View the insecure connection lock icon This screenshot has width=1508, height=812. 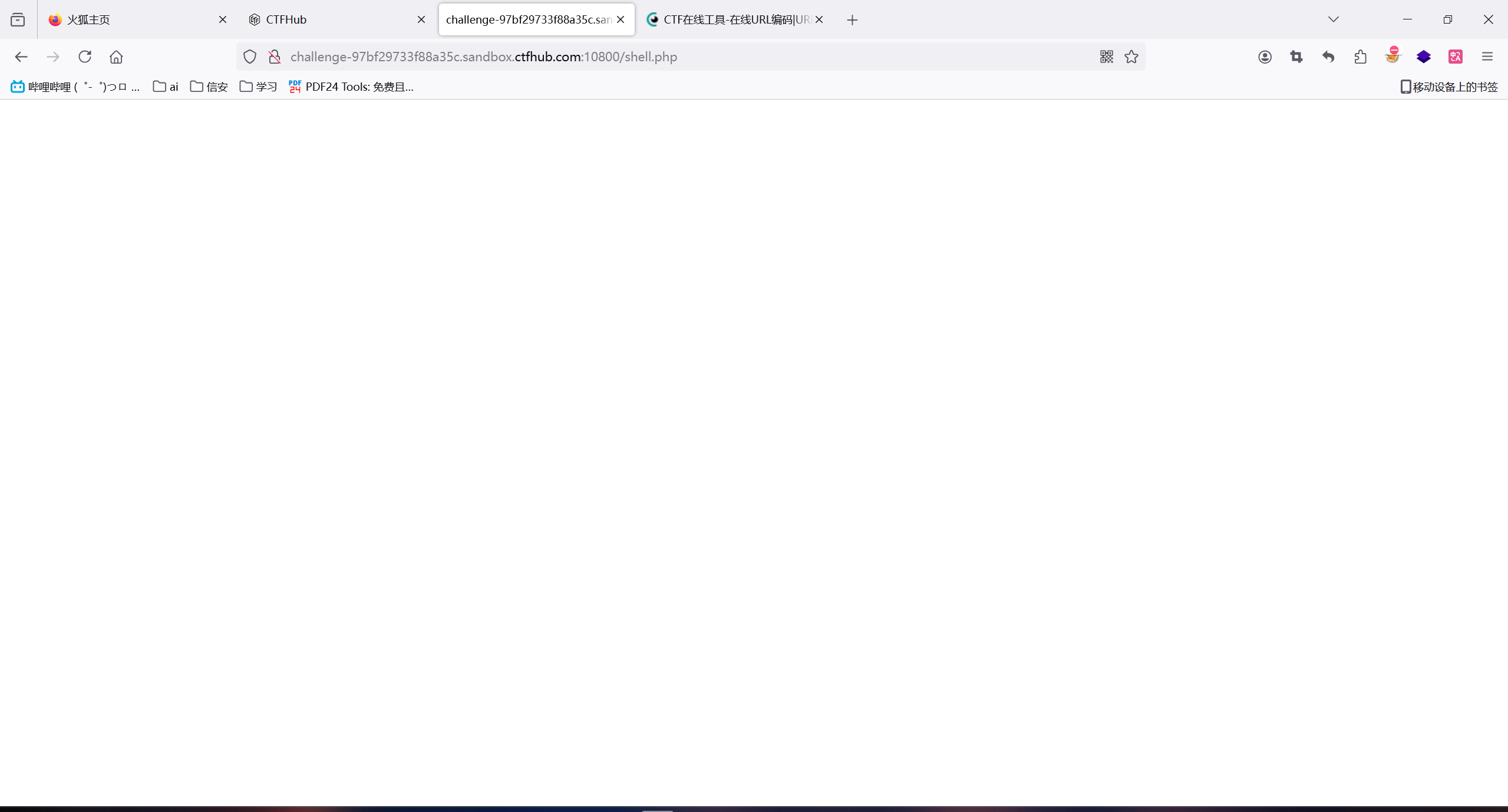tap(275, 57)
